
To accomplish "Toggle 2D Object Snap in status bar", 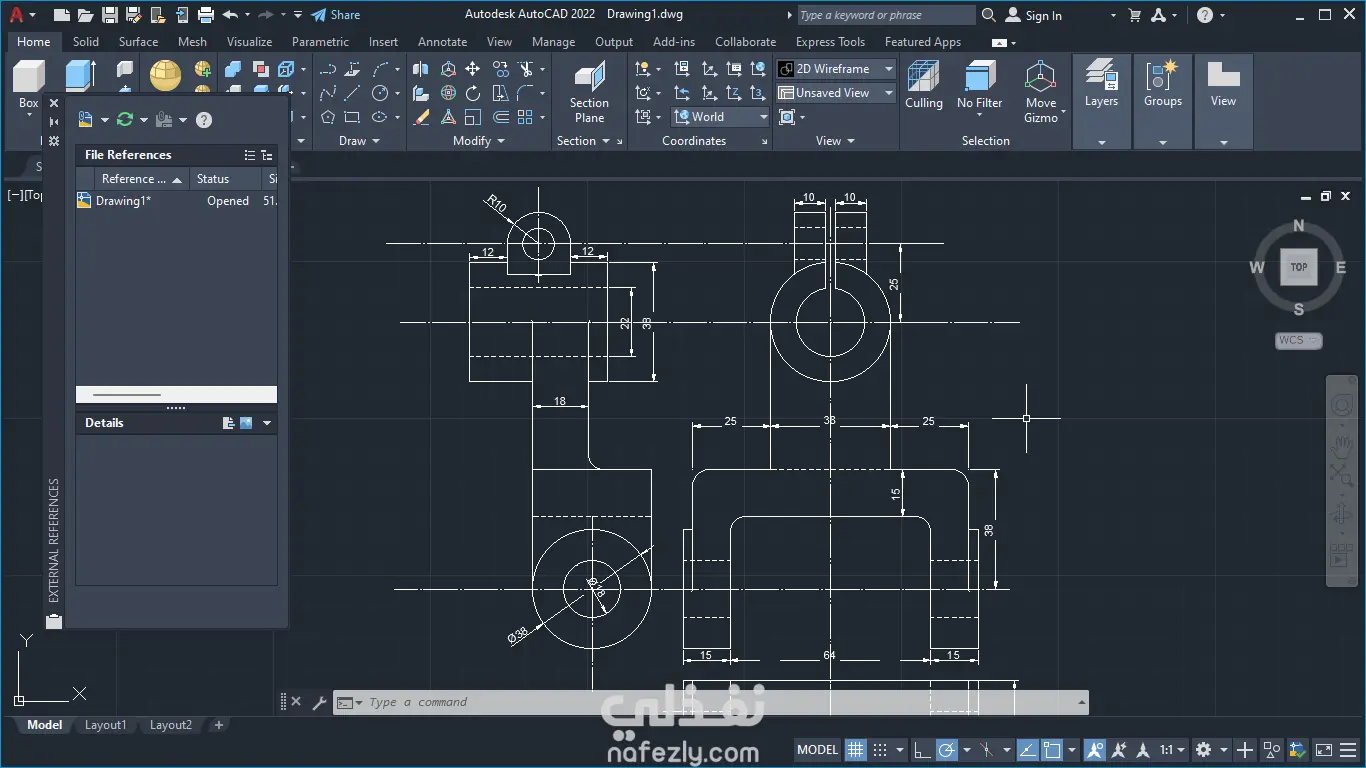I will [1052, 749].
